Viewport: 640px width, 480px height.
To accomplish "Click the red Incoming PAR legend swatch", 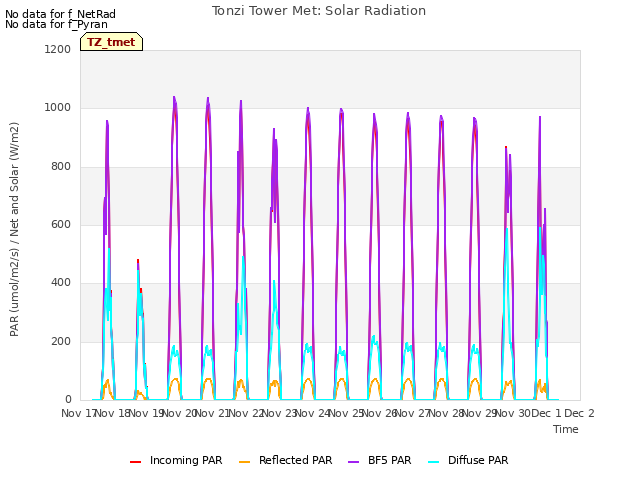I will click(x=136, y=461).
